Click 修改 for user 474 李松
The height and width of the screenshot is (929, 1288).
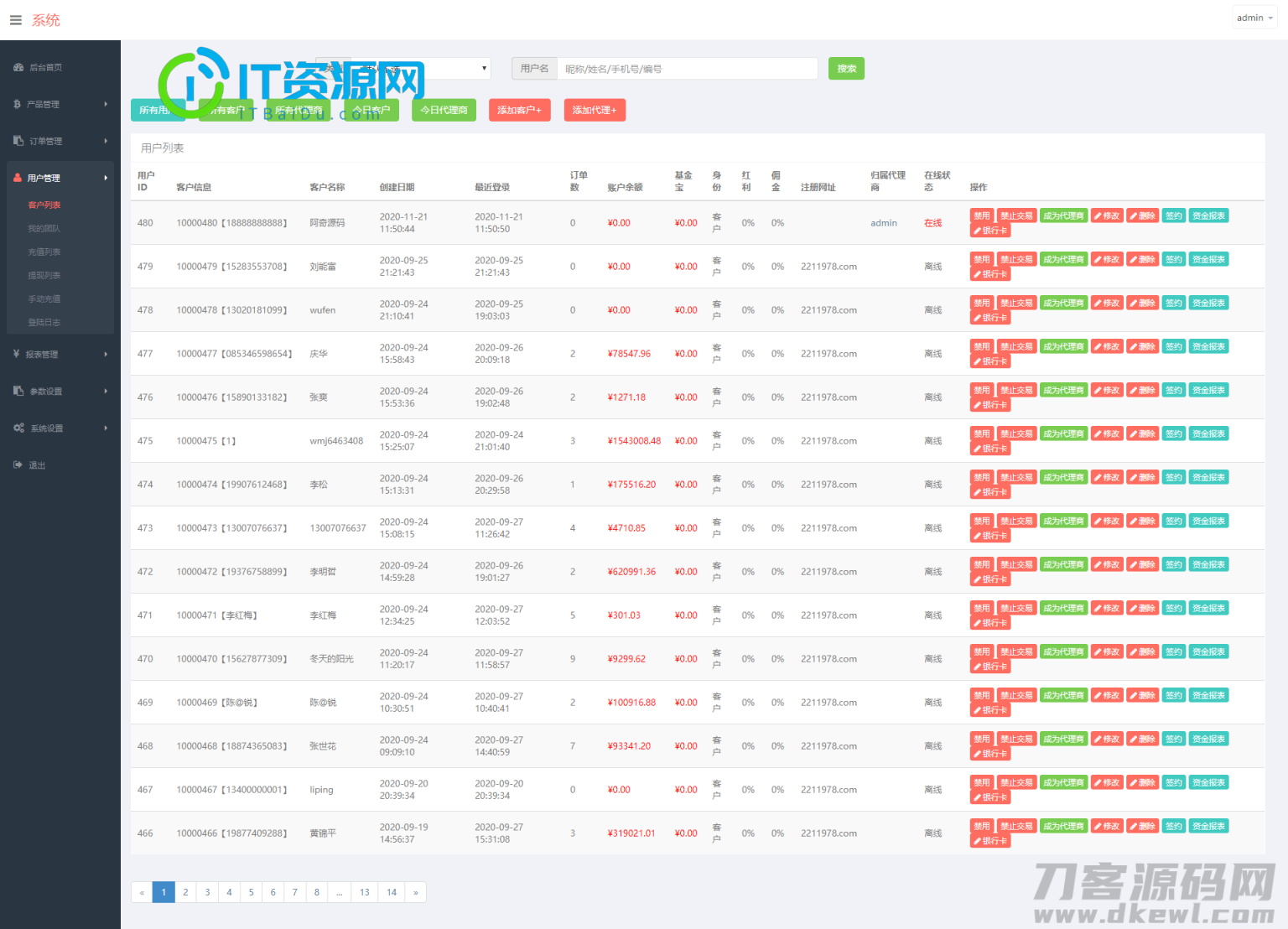(x=1107, y=477)
